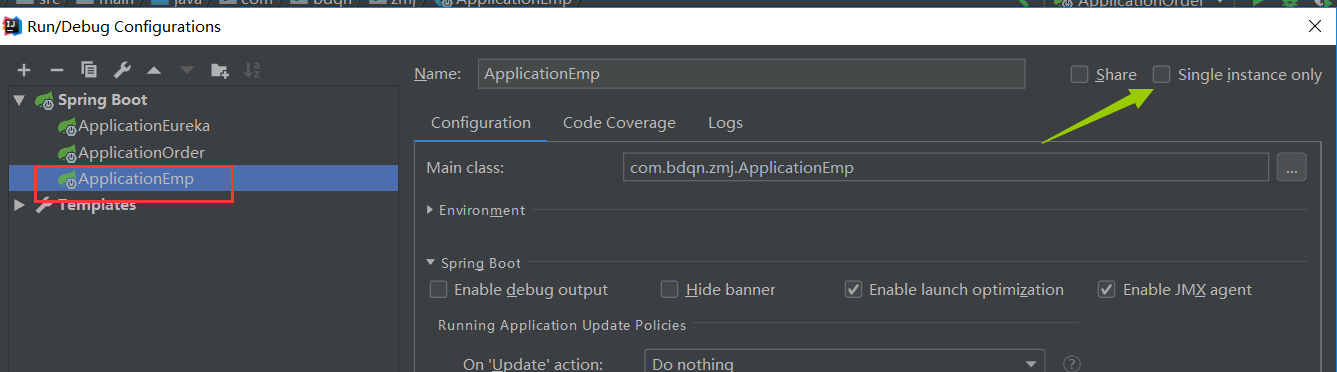
Task: Sort configurations alphabetically with the a-z icon
Action: tap(252, 70)
